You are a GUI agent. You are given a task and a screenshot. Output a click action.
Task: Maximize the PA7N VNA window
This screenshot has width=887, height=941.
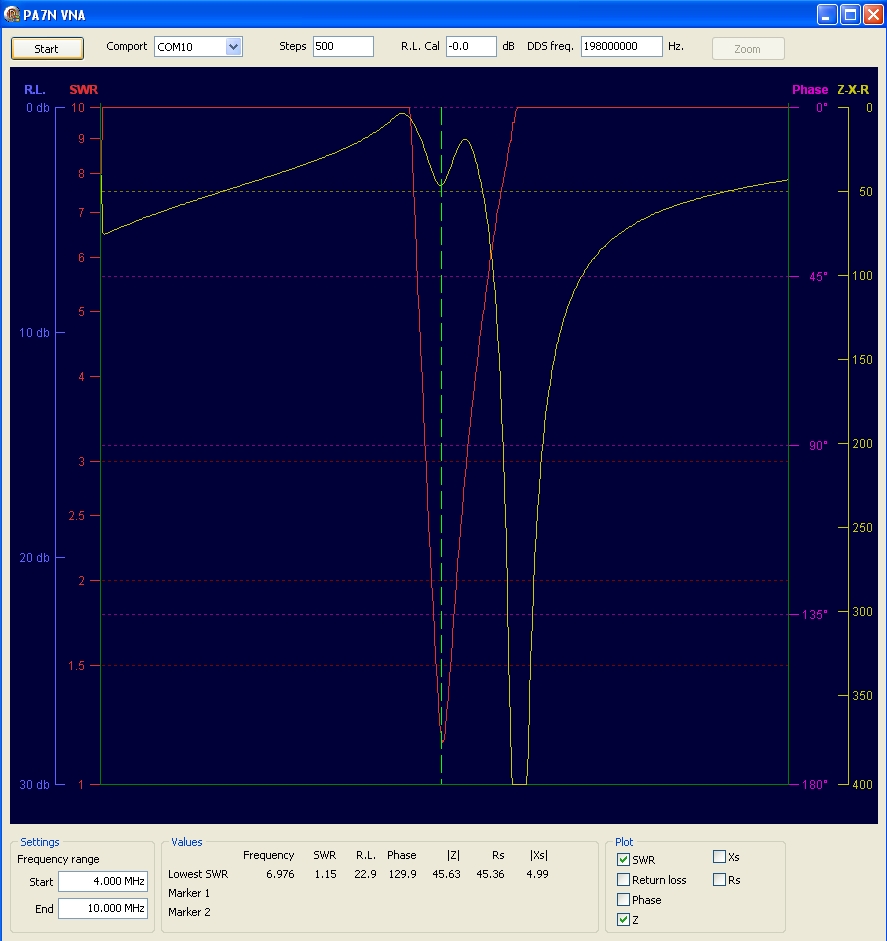point(849,13)
